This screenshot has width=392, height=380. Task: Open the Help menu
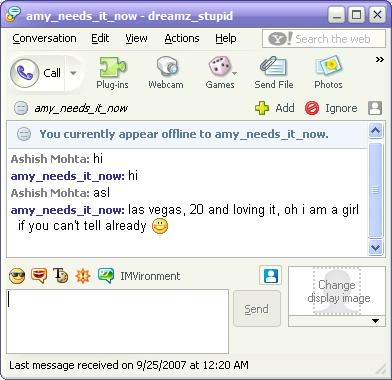point(226,38)
